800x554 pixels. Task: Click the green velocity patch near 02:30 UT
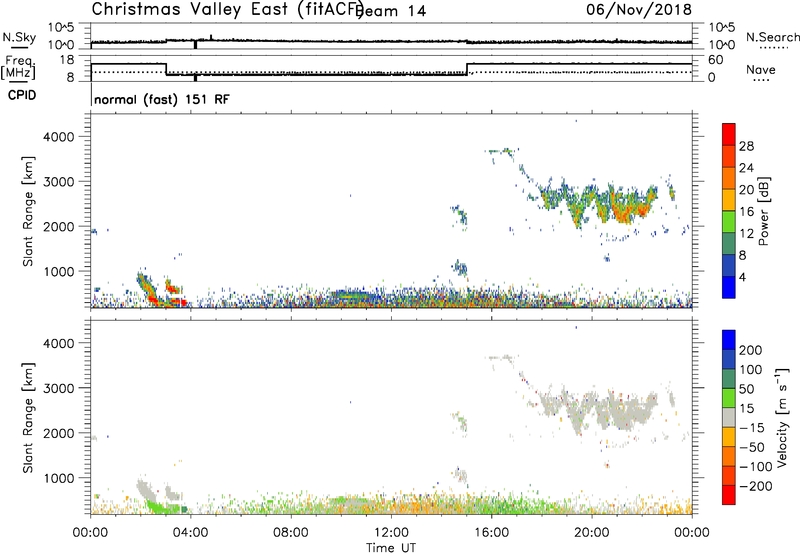(x=162, y=507)
